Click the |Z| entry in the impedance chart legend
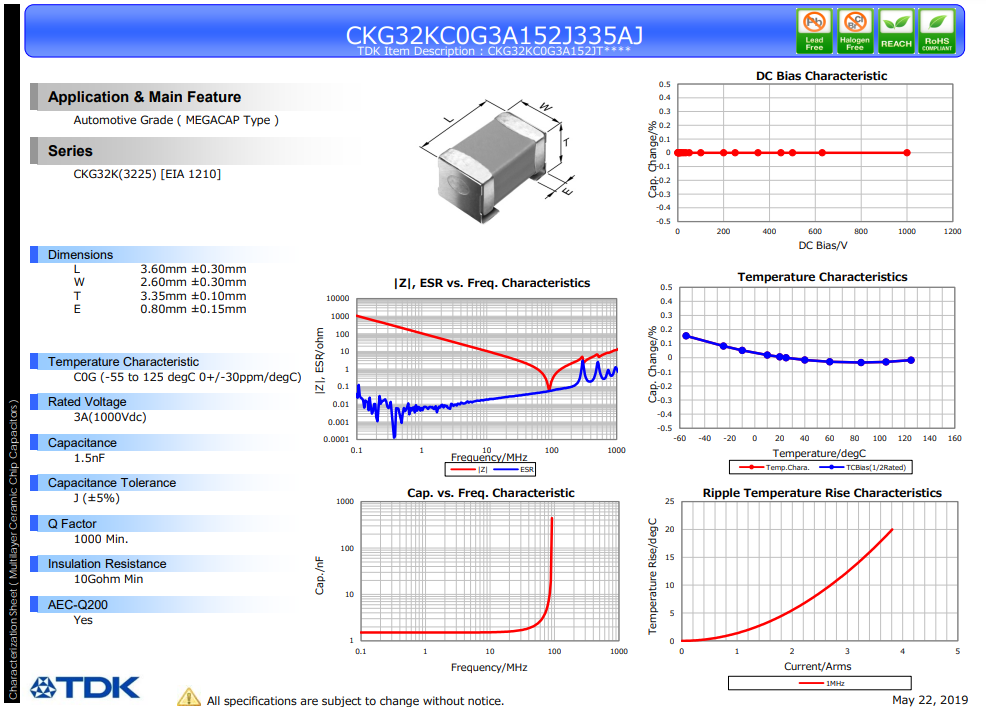This screenshot has height=712, width=986. (469, 470)
